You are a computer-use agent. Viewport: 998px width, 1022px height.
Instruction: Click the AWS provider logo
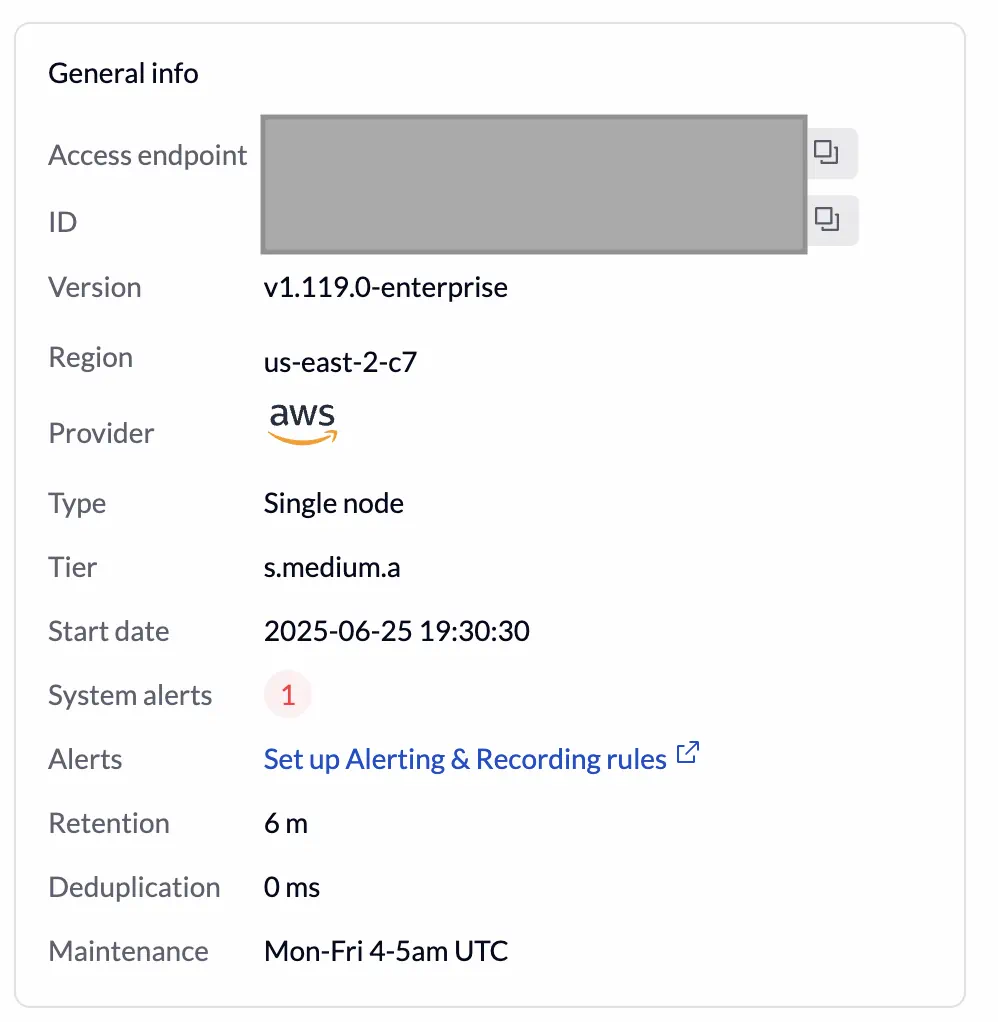click(x=301, y=420)
